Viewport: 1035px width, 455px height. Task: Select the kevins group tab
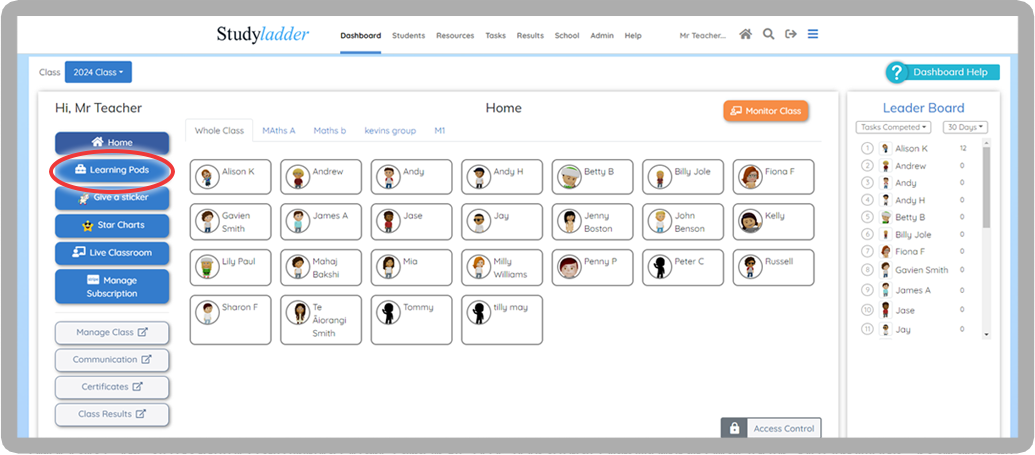390,131
